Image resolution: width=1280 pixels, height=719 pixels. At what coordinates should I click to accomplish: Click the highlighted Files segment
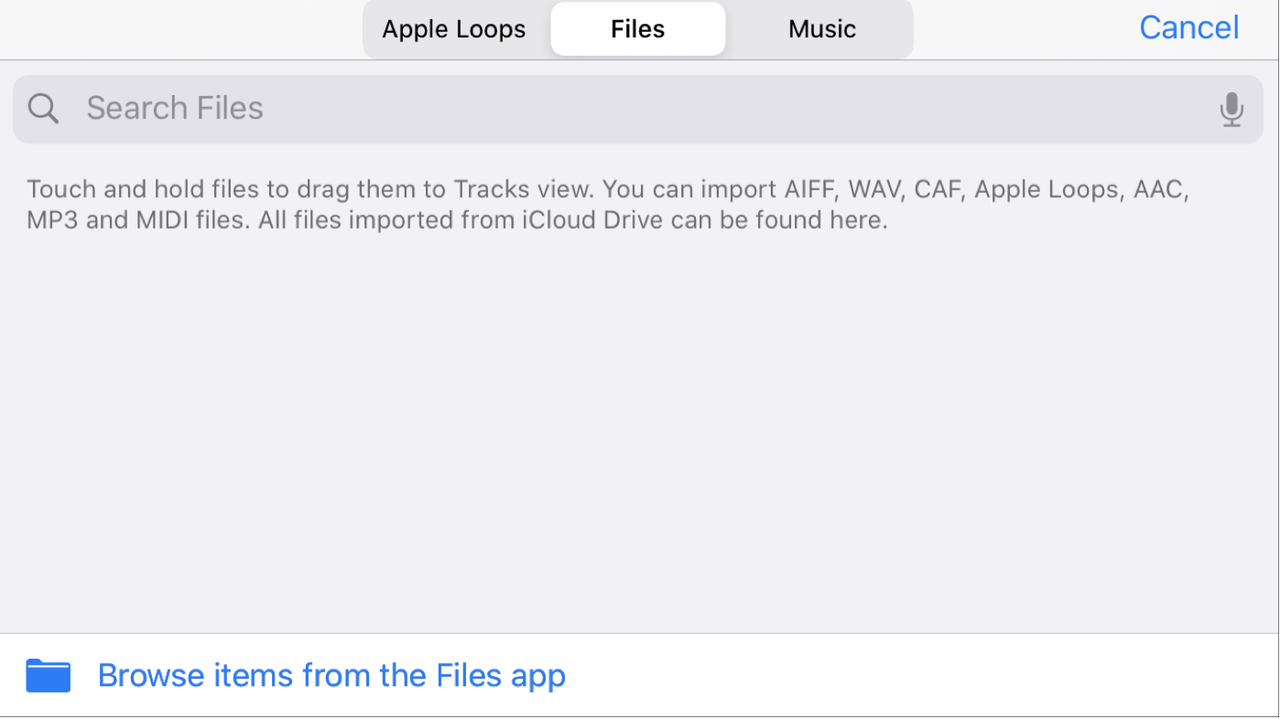click(638, 29)
